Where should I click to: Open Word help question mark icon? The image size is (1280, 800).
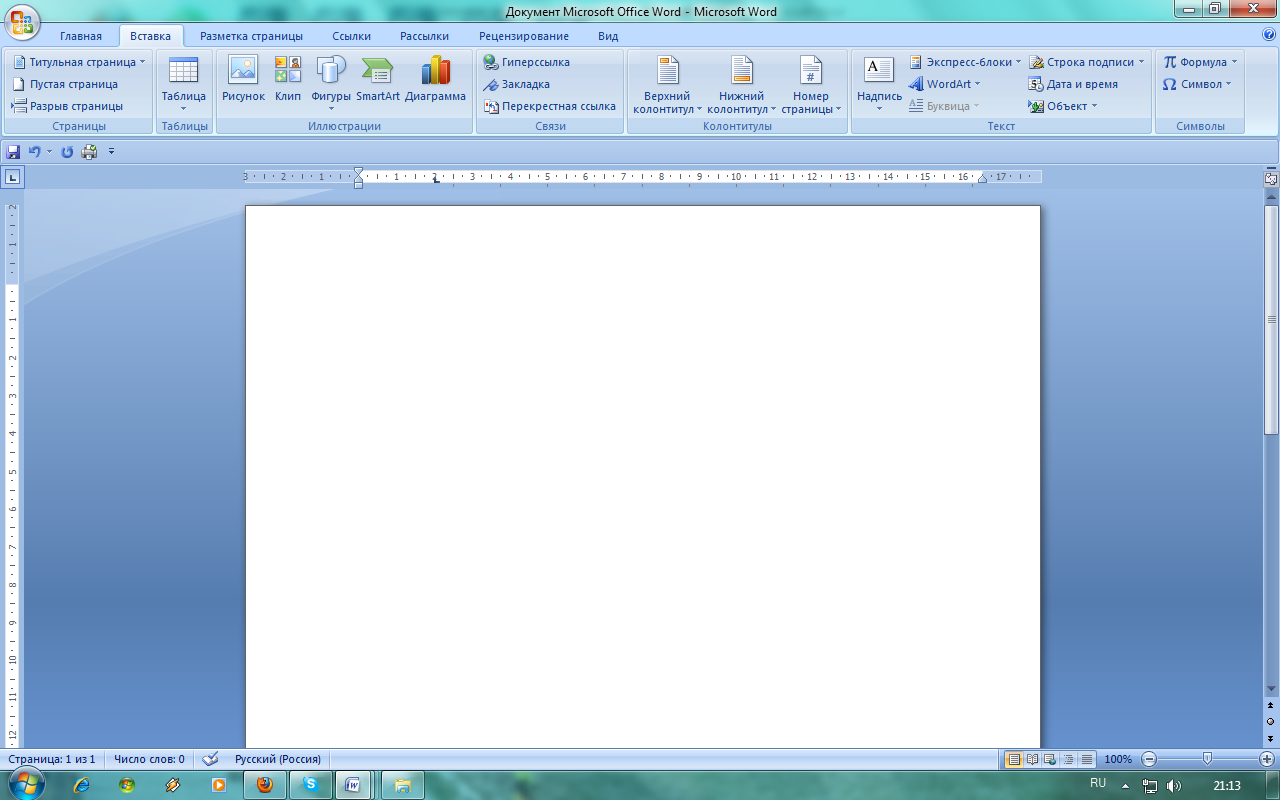[x=1269, y=34]
